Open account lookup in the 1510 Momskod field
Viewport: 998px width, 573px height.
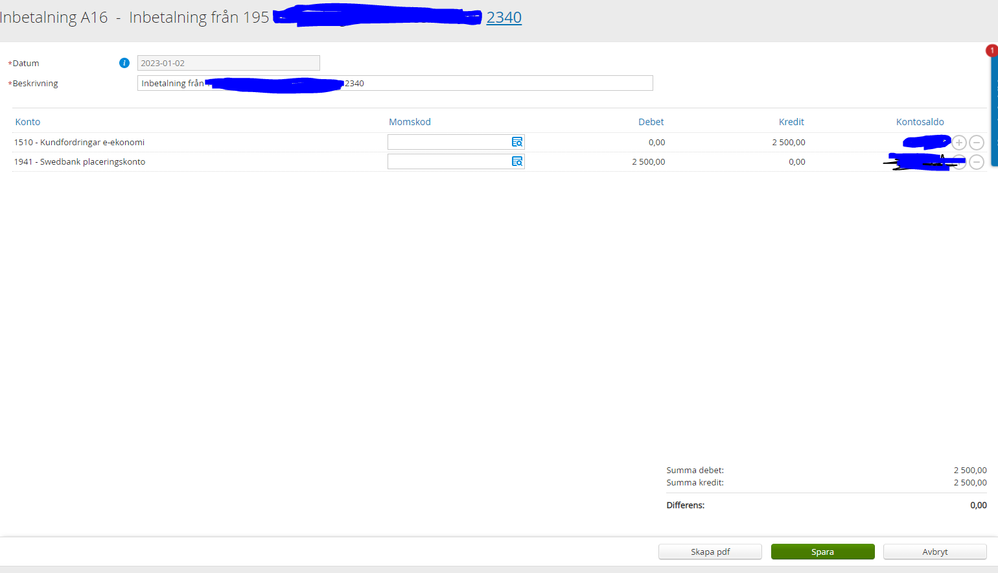click(x=517, y=142)
